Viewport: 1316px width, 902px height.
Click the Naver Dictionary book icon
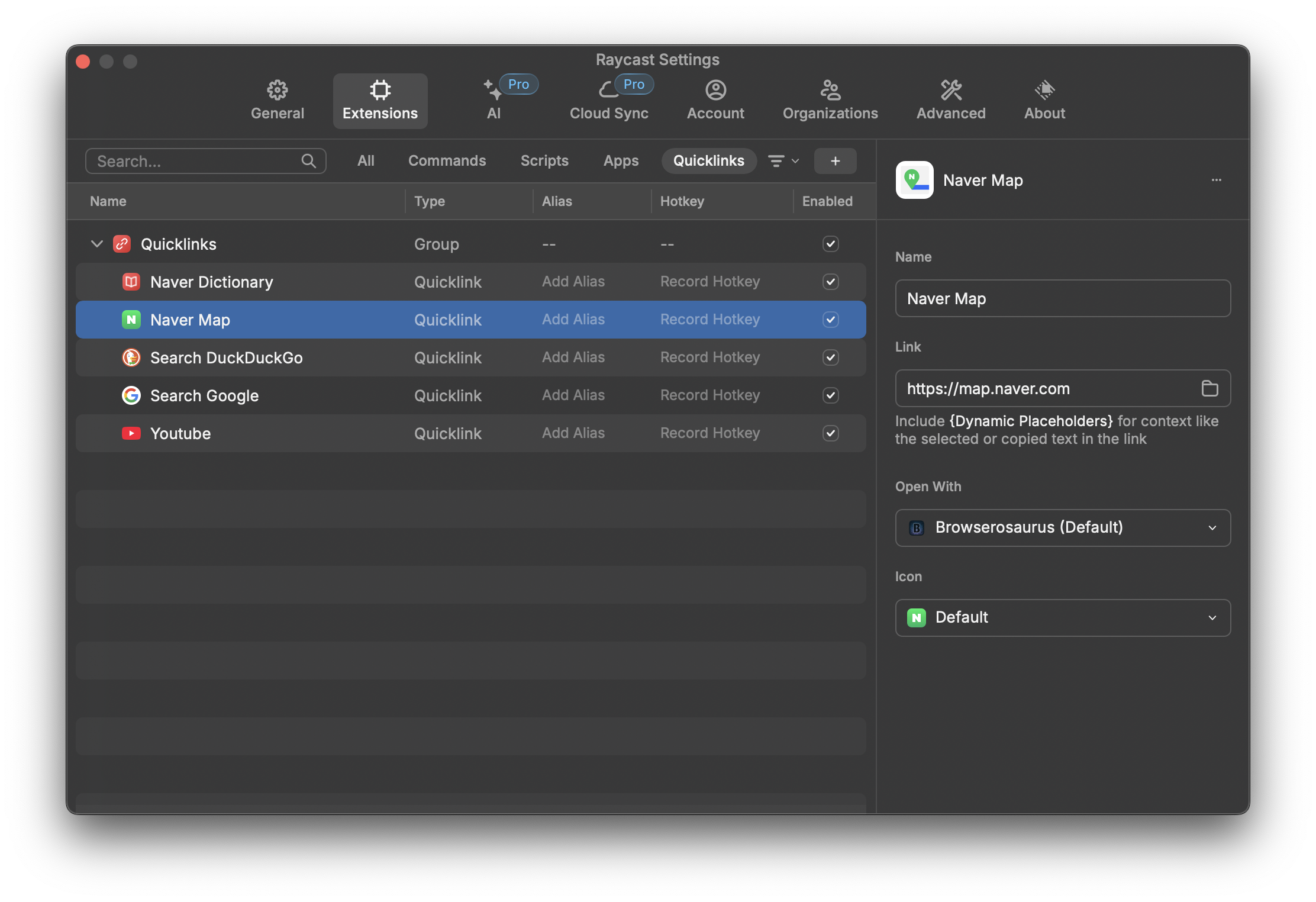coord(131,282)
